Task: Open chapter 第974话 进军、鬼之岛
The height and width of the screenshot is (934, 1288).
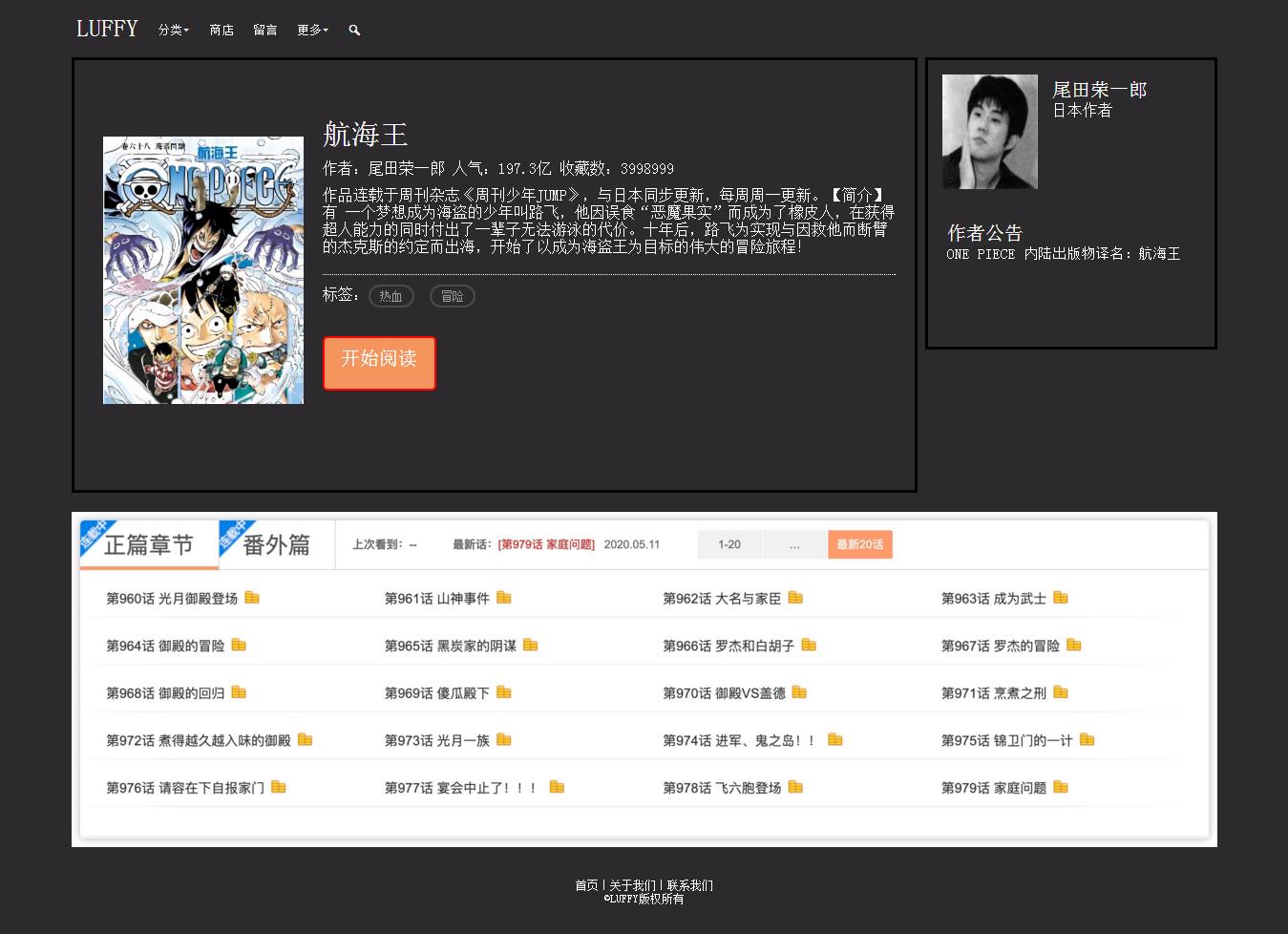Action: point(740,741)
